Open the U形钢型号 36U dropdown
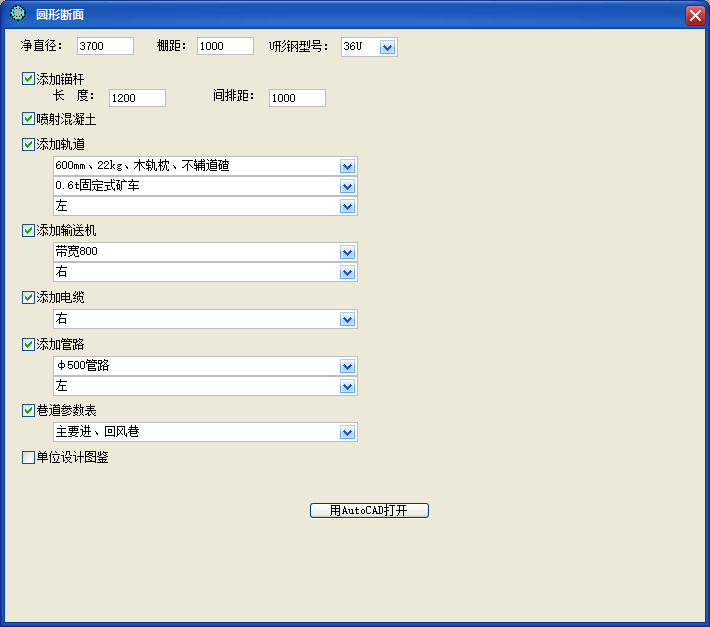Viewport: 710px width, 627px height. [387, 47]
